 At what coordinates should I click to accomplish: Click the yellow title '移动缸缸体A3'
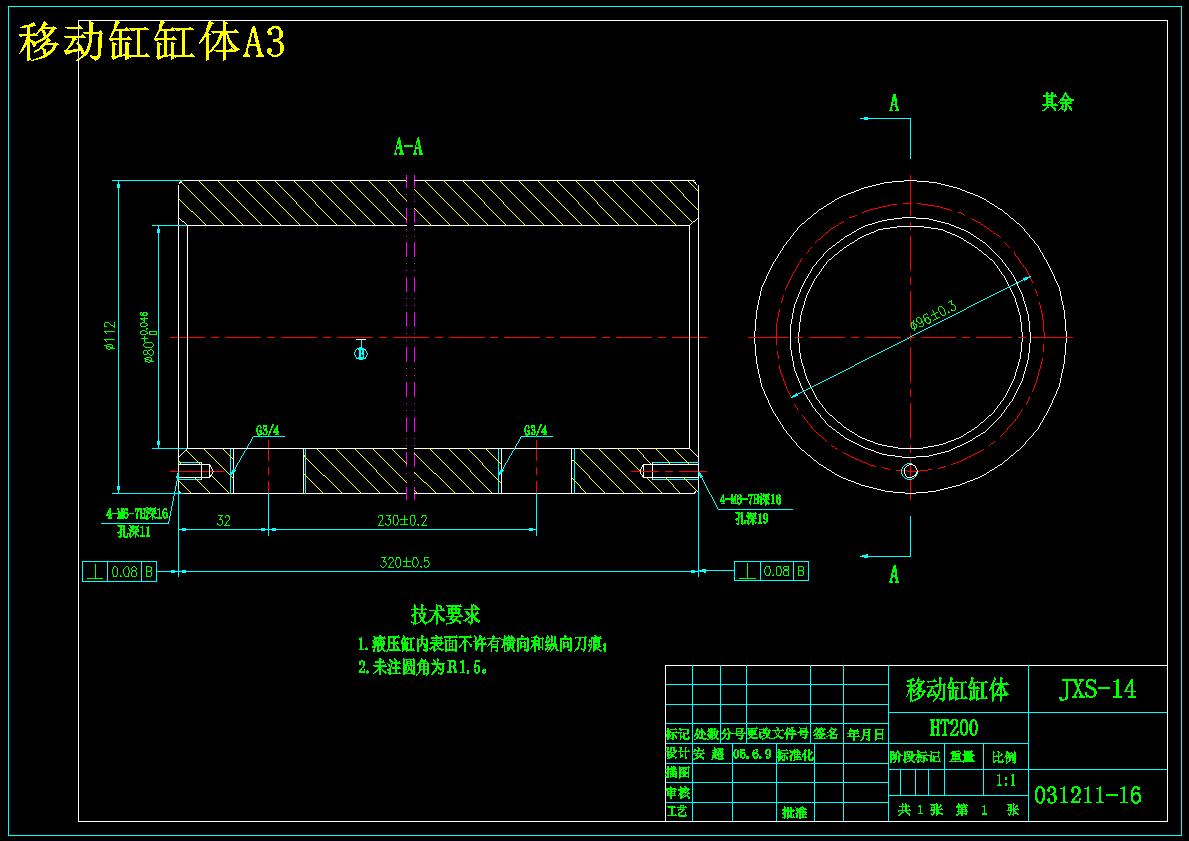click(x=152, y=42)
